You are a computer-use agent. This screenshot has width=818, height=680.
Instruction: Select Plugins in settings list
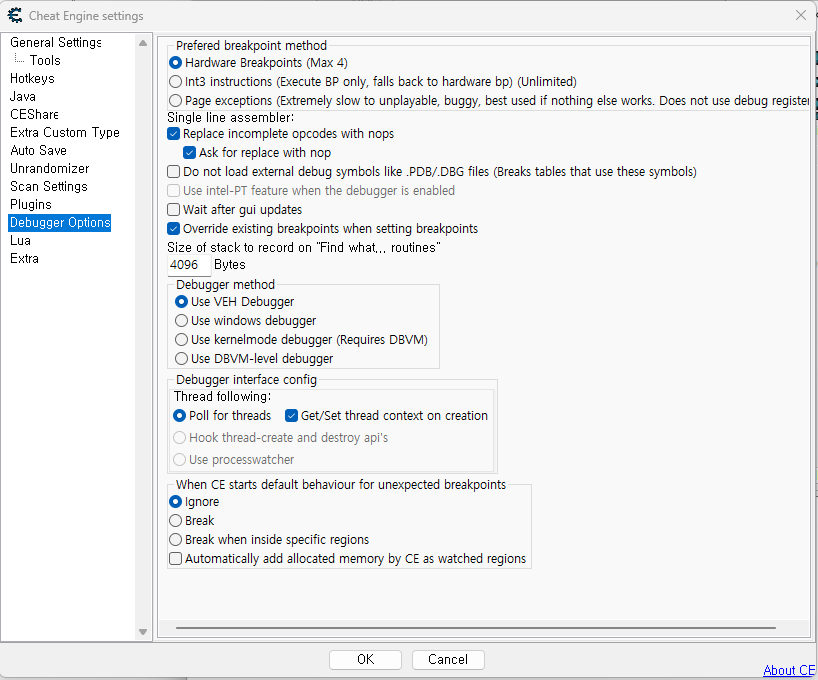pos(31,205)
